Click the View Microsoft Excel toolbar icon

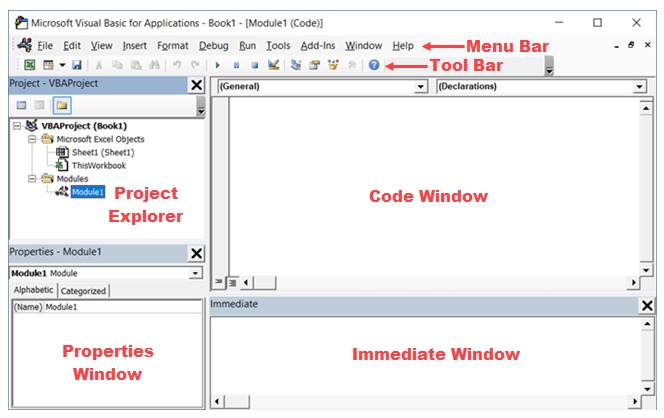click(30, 65)
